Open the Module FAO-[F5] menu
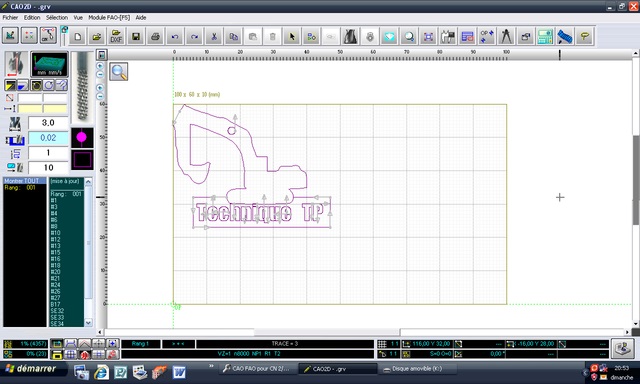This screenshot has width=640, height=384. [109, 18]
